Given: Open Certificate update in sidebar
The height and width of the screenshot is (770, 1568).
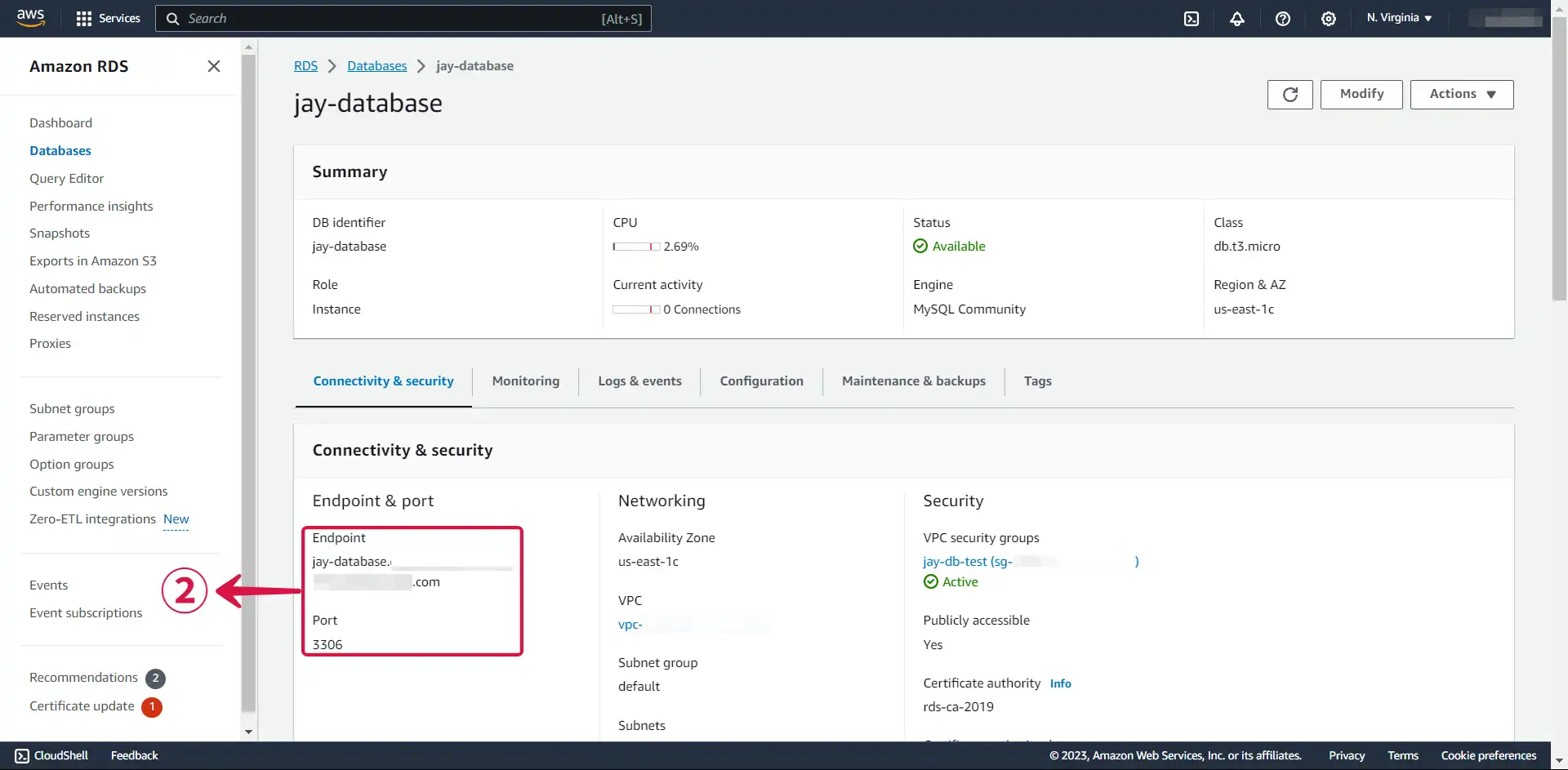Looking at the screenshot, I should click(82, 706).
